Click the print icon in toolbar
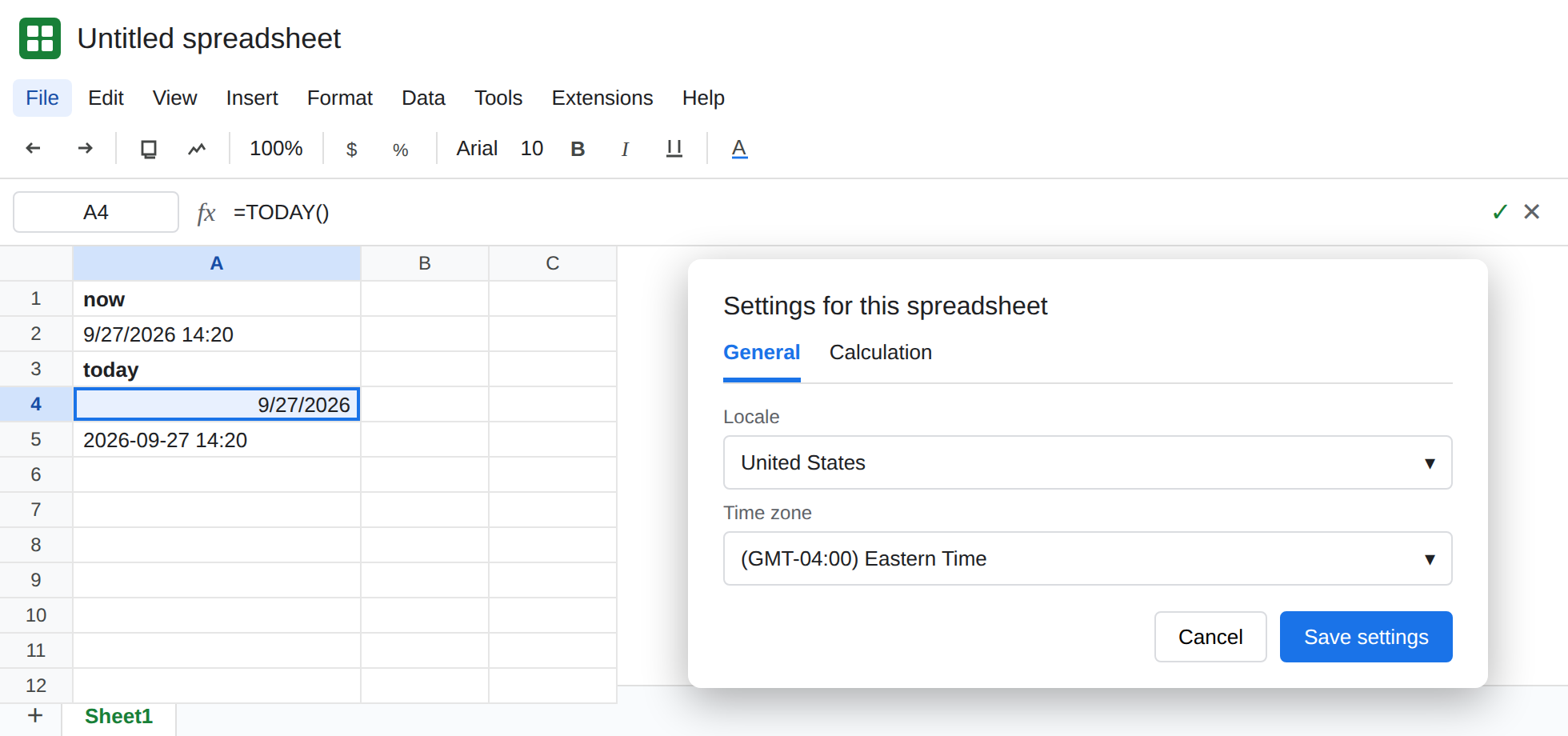 click(x=149, y=149)
